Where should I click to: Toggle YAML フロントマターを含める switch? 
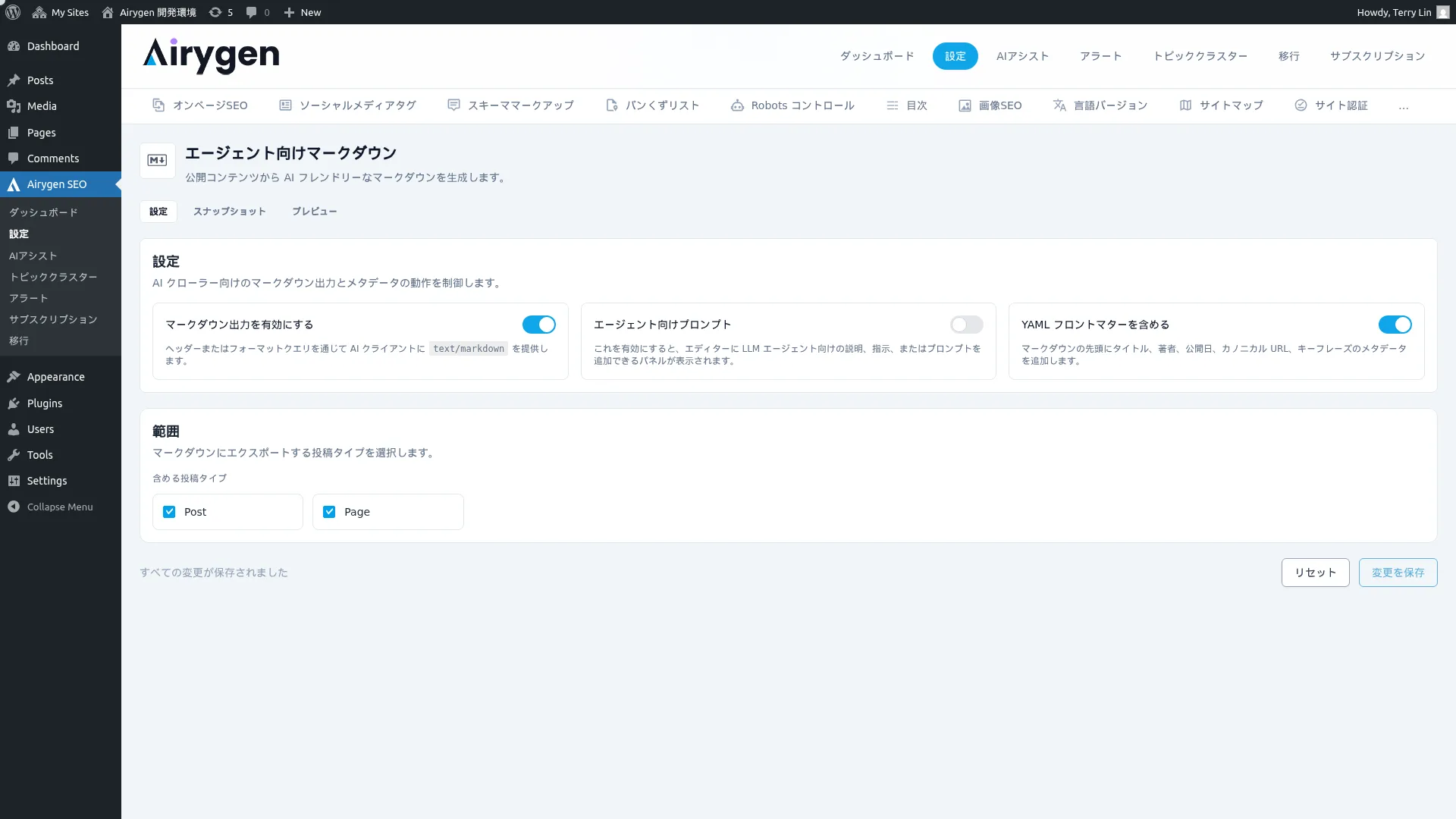(1395, 325)
